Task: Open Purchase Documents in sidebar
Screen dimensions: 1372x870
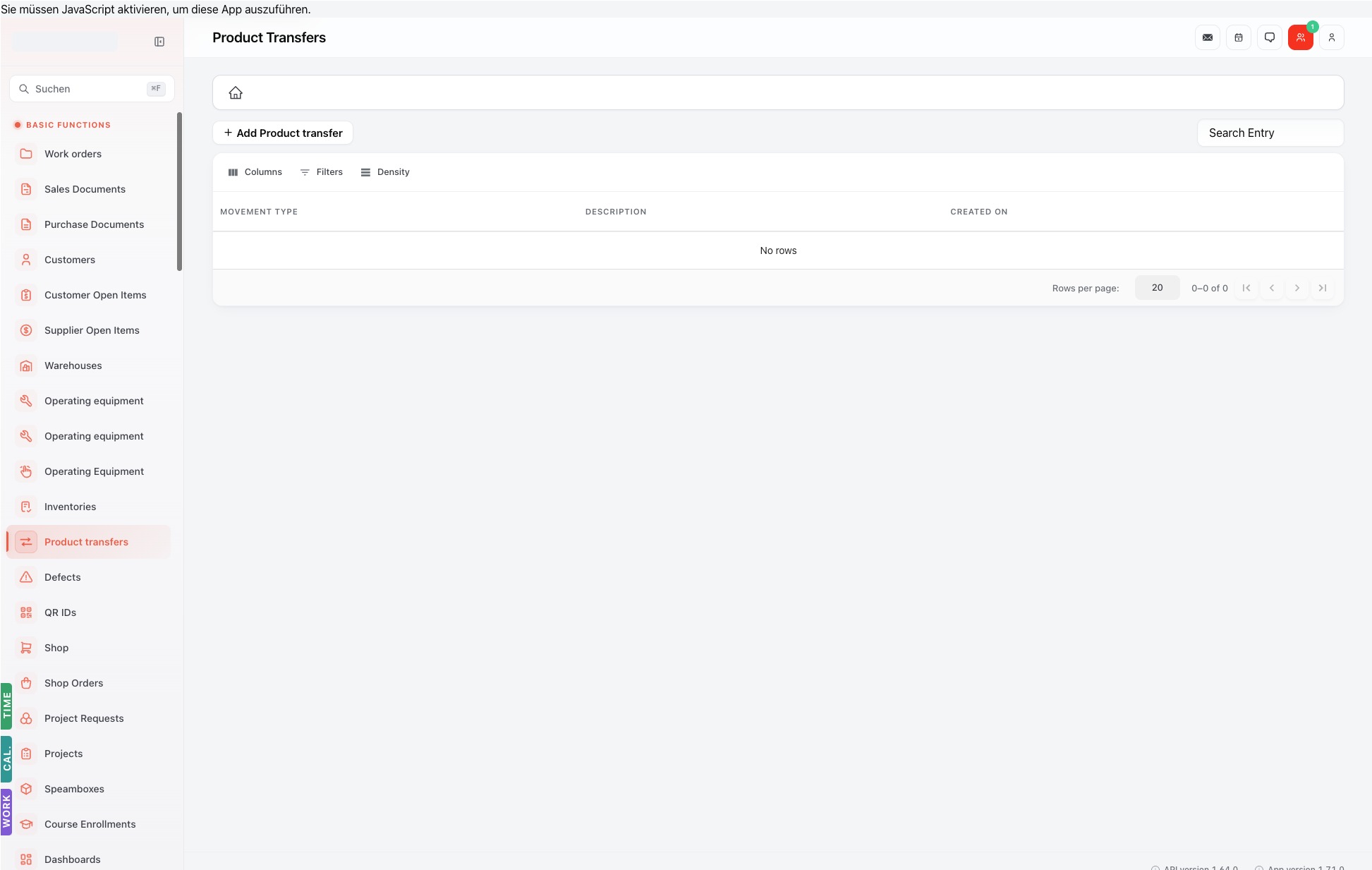Action: tap(88, 224)
